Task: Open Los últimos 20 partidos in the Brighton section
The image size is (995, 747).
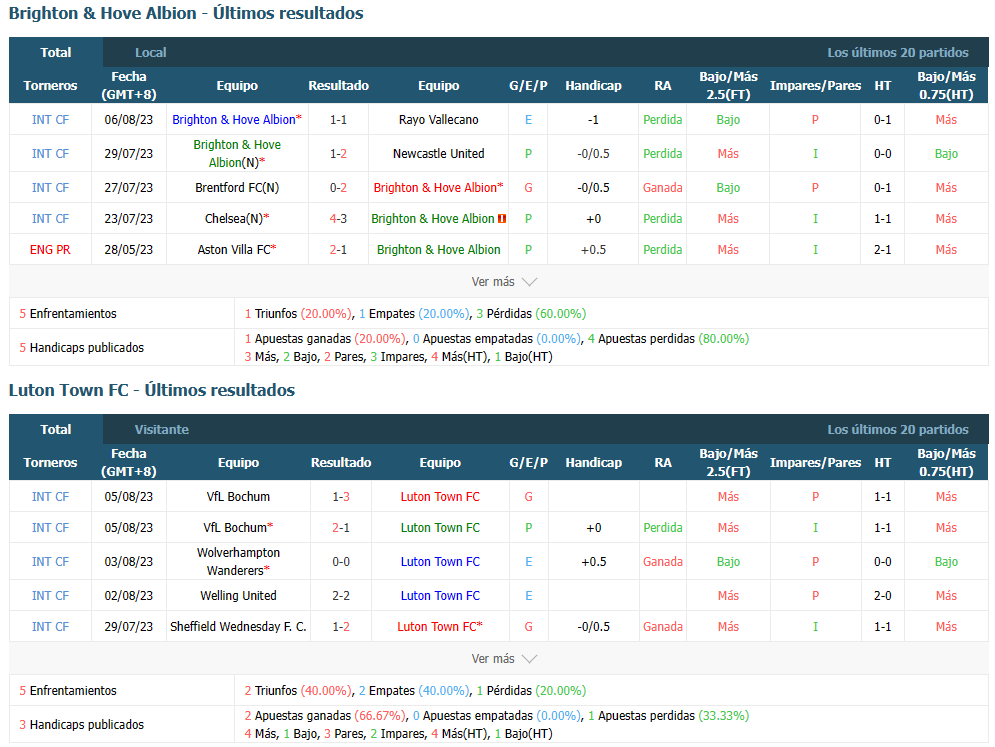Action: click(897, 53)
